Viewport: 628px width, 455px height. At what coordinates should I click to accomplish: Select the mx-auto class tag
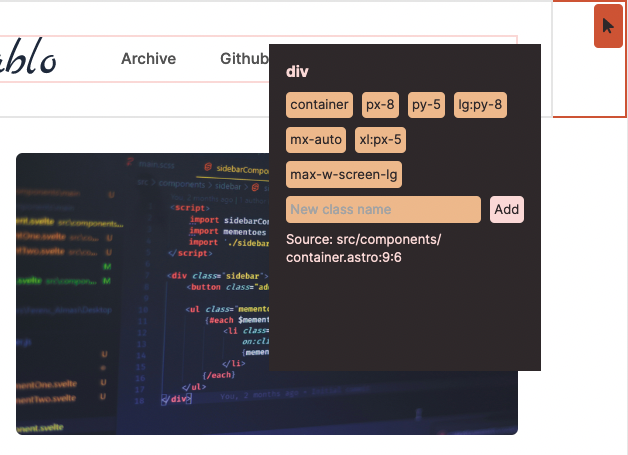(x=317, y=140)
